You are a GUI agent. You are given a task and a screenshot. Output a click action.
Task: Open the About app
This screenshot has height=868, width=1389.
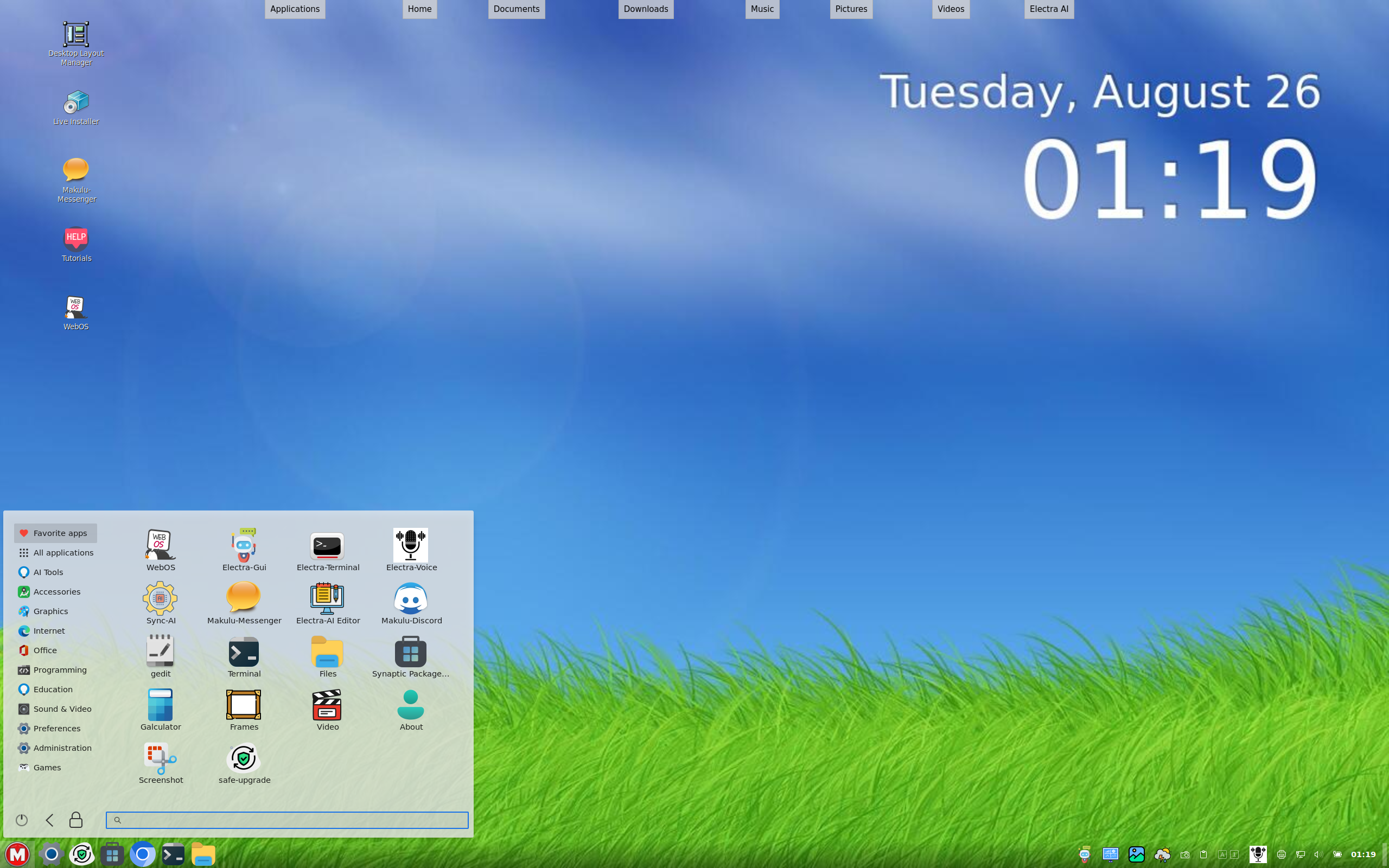411,709
